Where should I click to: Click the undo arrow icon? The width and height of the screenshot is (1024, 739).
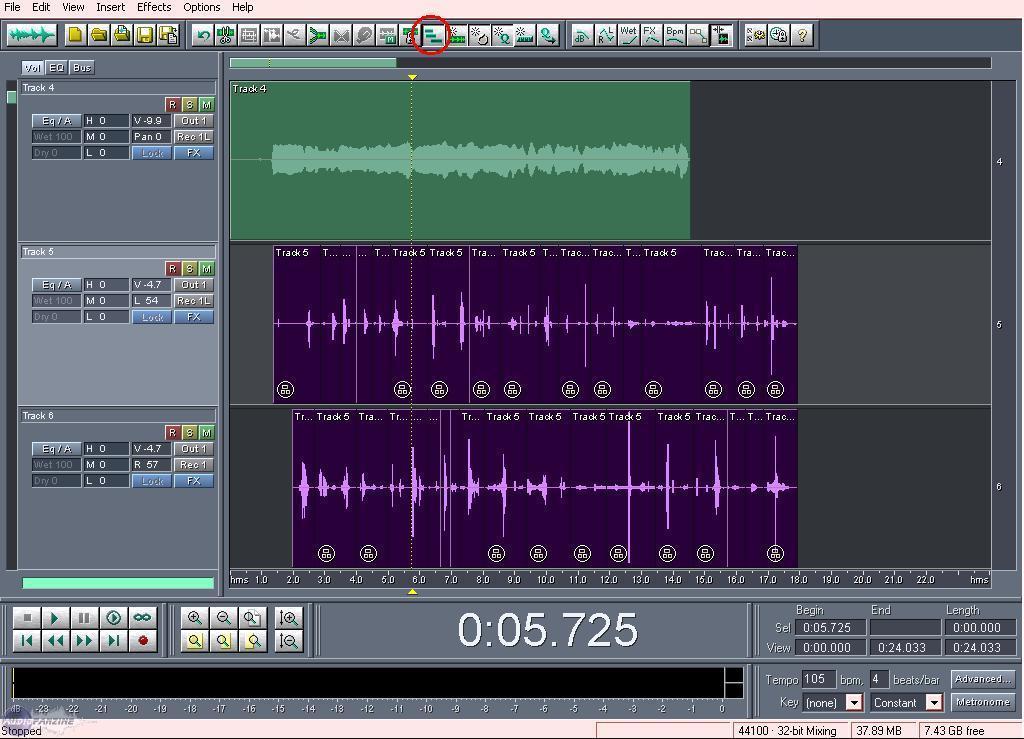[202, 35]
